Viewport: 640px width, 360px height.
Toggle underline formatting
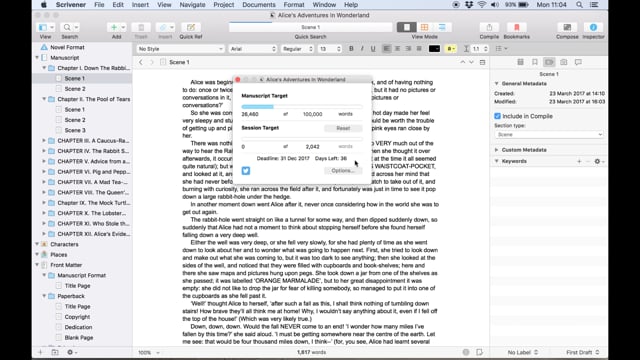(x=373, y=49)
